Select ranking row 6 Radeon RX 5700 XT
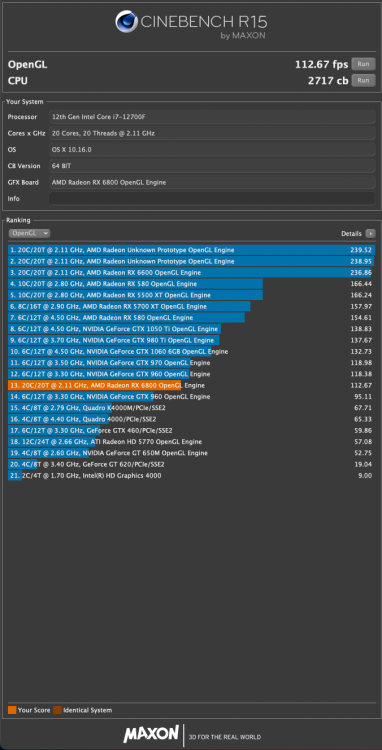This screenshot has width=382, height=750. [192, 306]
